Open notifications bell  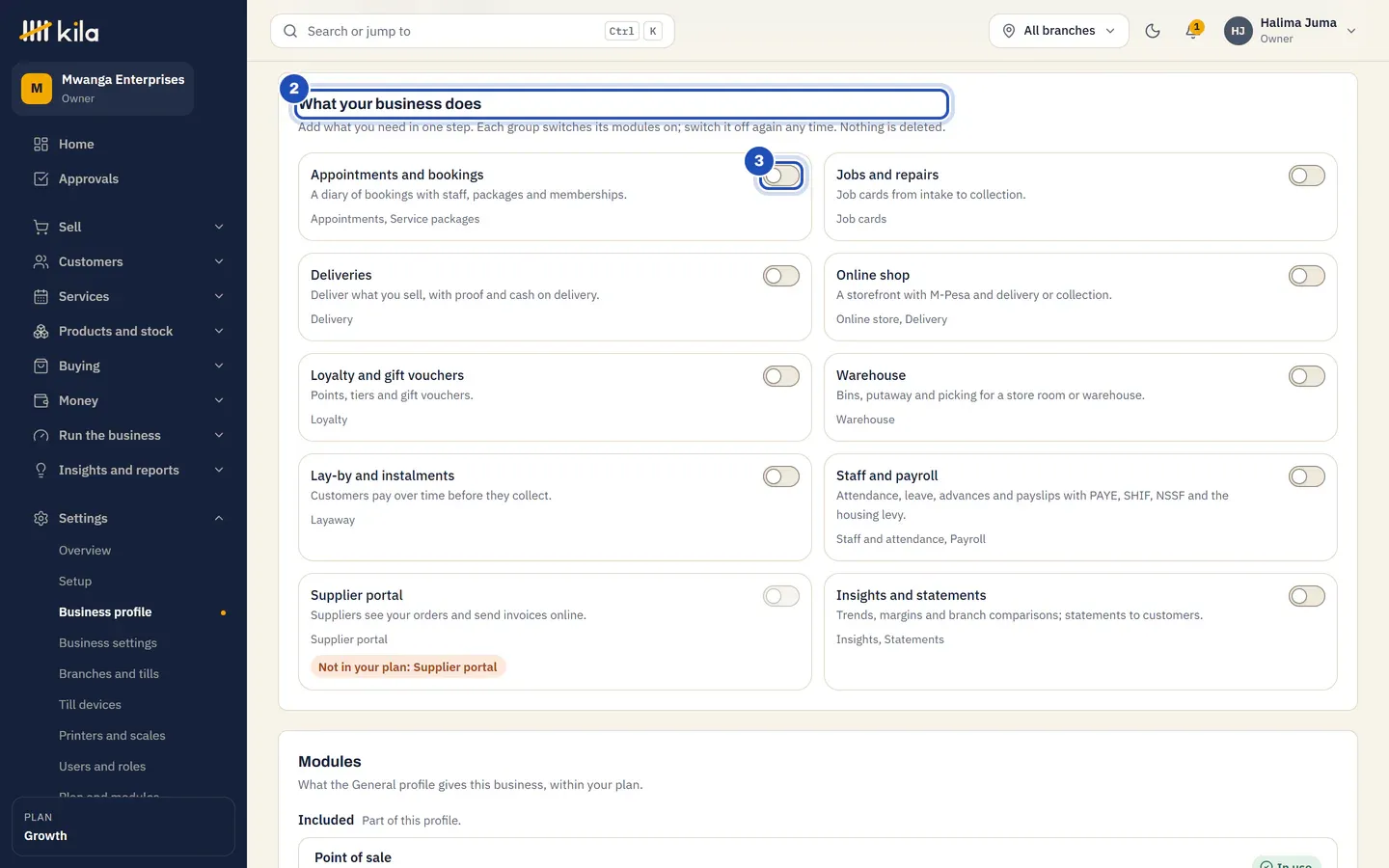click(x=1193, y=31)
